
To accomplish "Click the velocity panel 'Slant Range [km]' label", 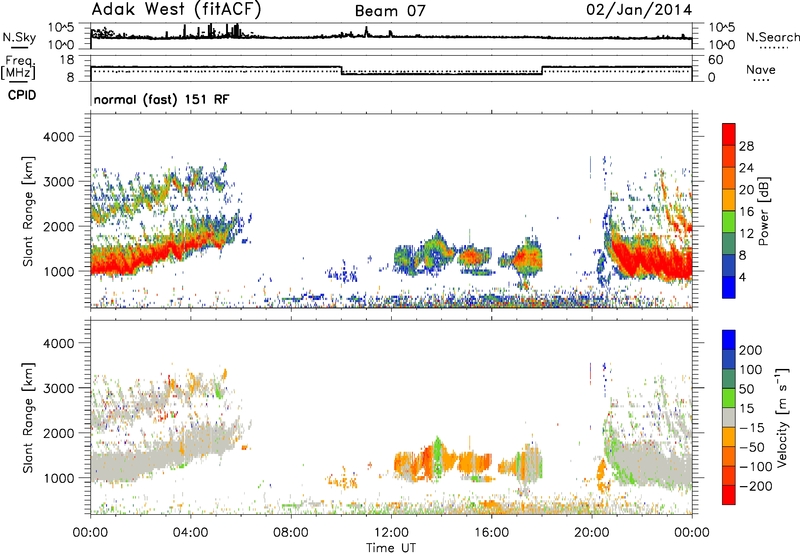I will tap(29, 417).
